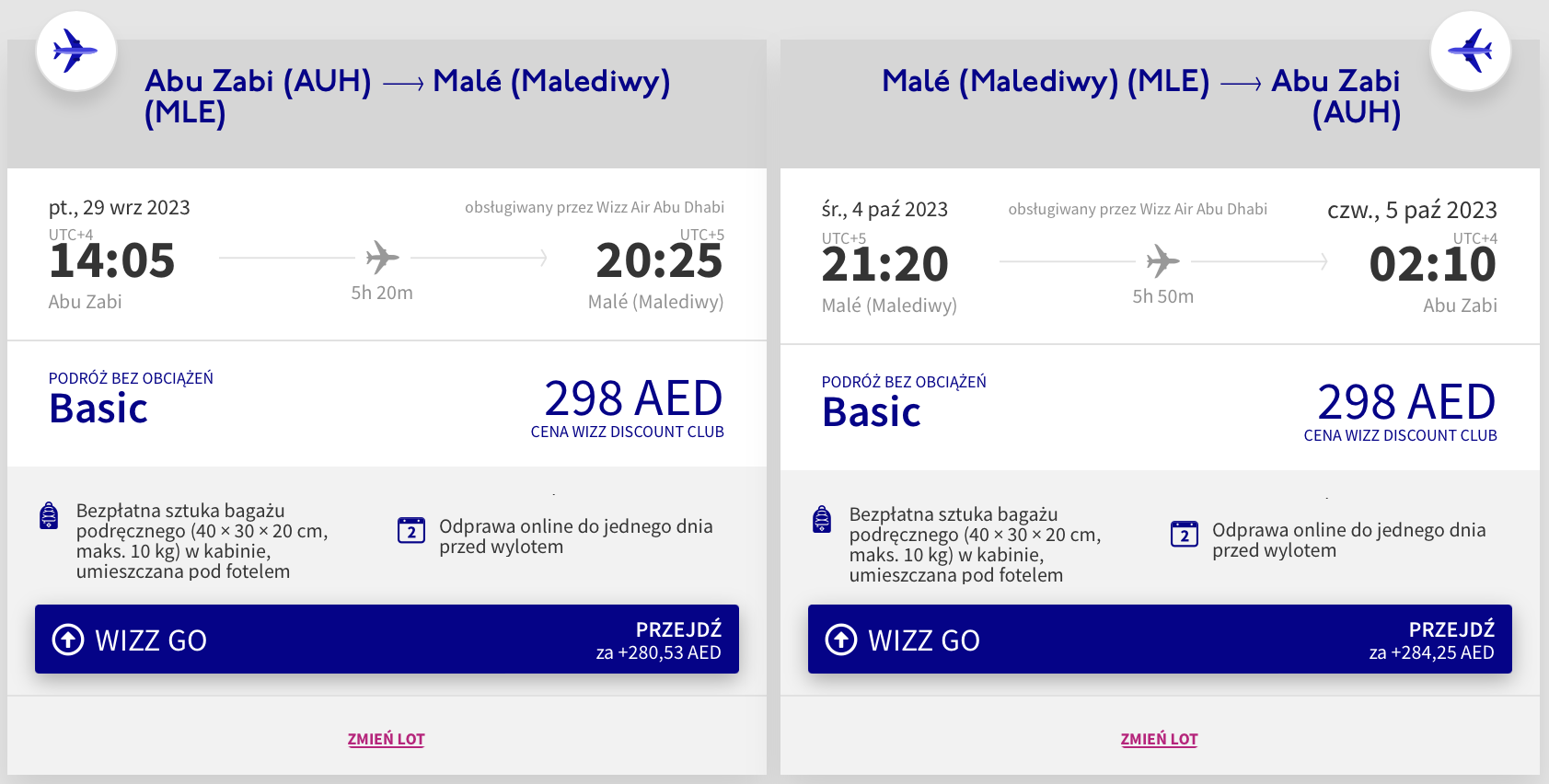Click the up-arrow icon in the outbound WIZZ GO button
1549x784 pixels.
click(68, 639)
